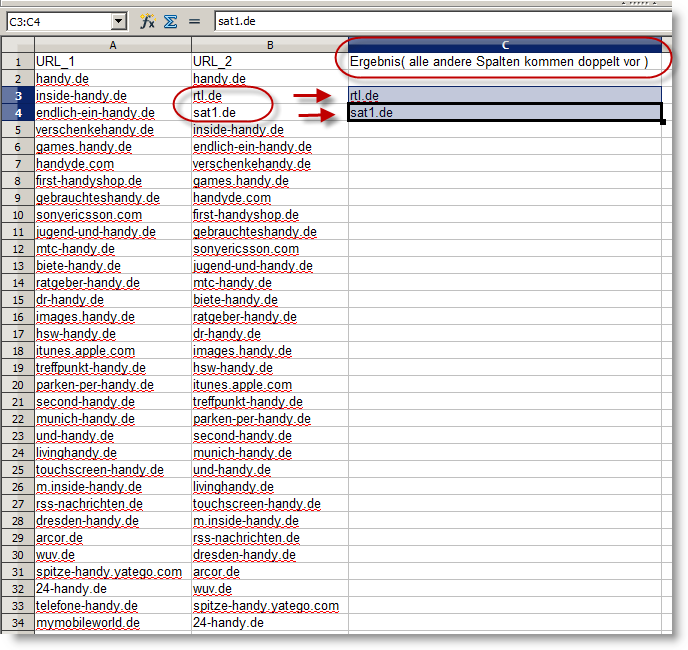Image resolution: width=688 pixels, height=650 pixels.
Task: Click images.handy.de in column A
Action: pyautogui.click(x=113, y=317)
